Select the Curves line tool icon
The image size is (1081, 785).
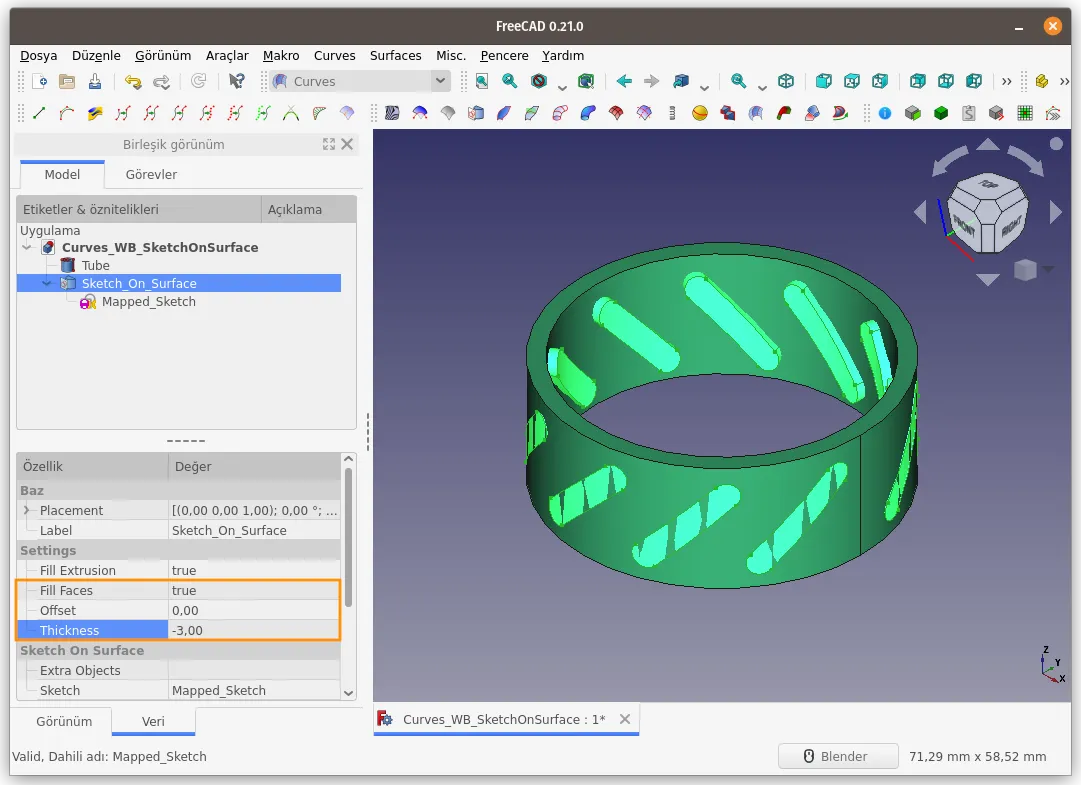coord(39,113)
